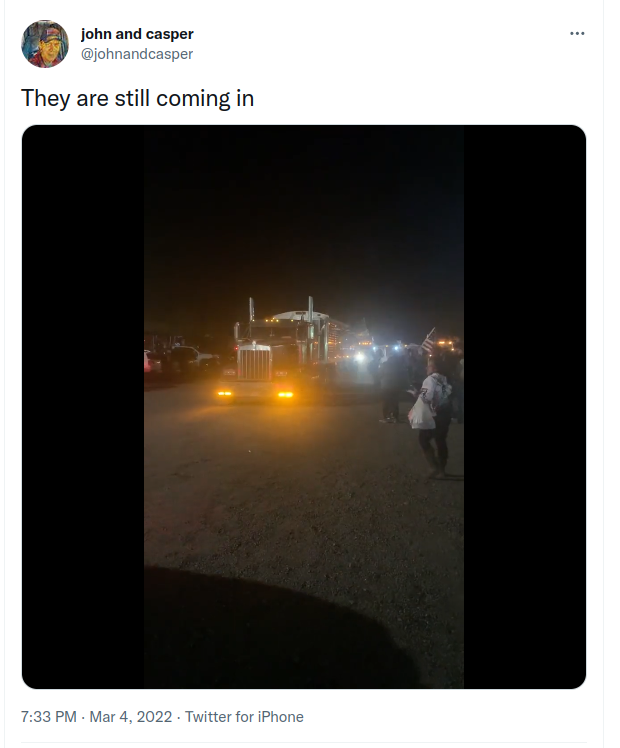Viewport: 620px width, 748px height.
Task: Click the bright white lights behind truck
Action: 361,356
